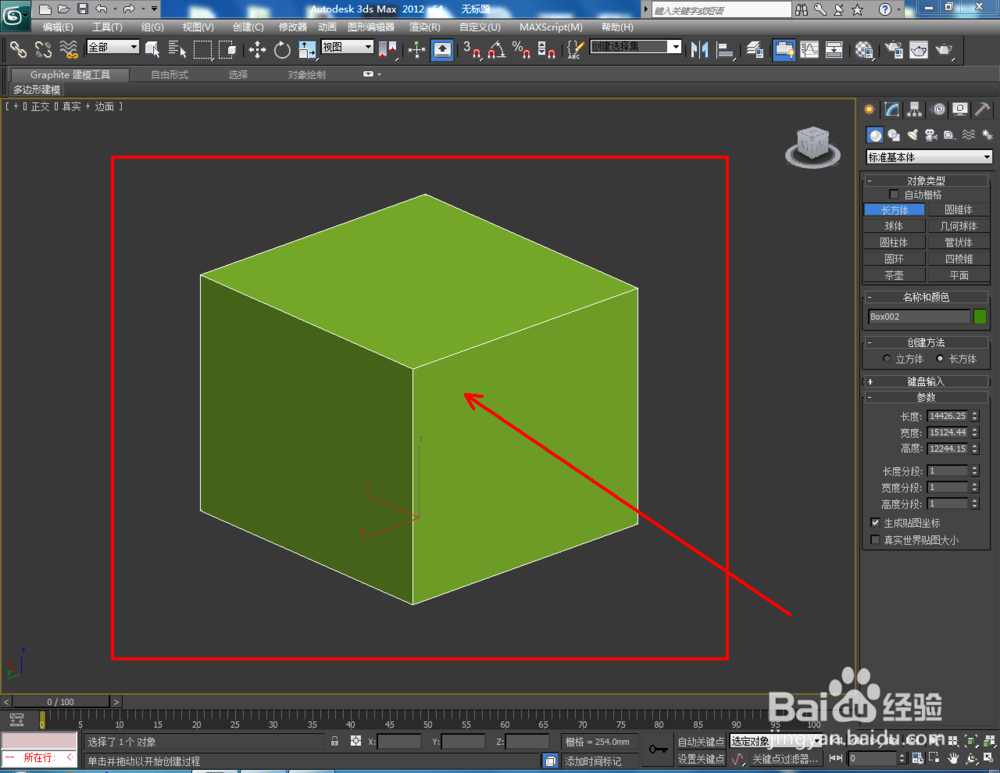Click the 平面 object type button
Image resolution: width=1000 pixels, height=773 pixels.
pos(959,275)
